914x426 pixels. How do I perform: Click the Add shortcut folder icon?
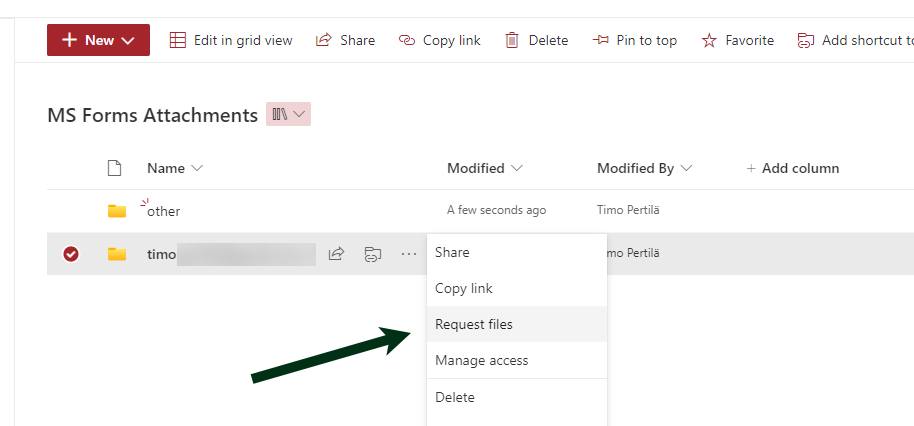click(x=805, y=40)
